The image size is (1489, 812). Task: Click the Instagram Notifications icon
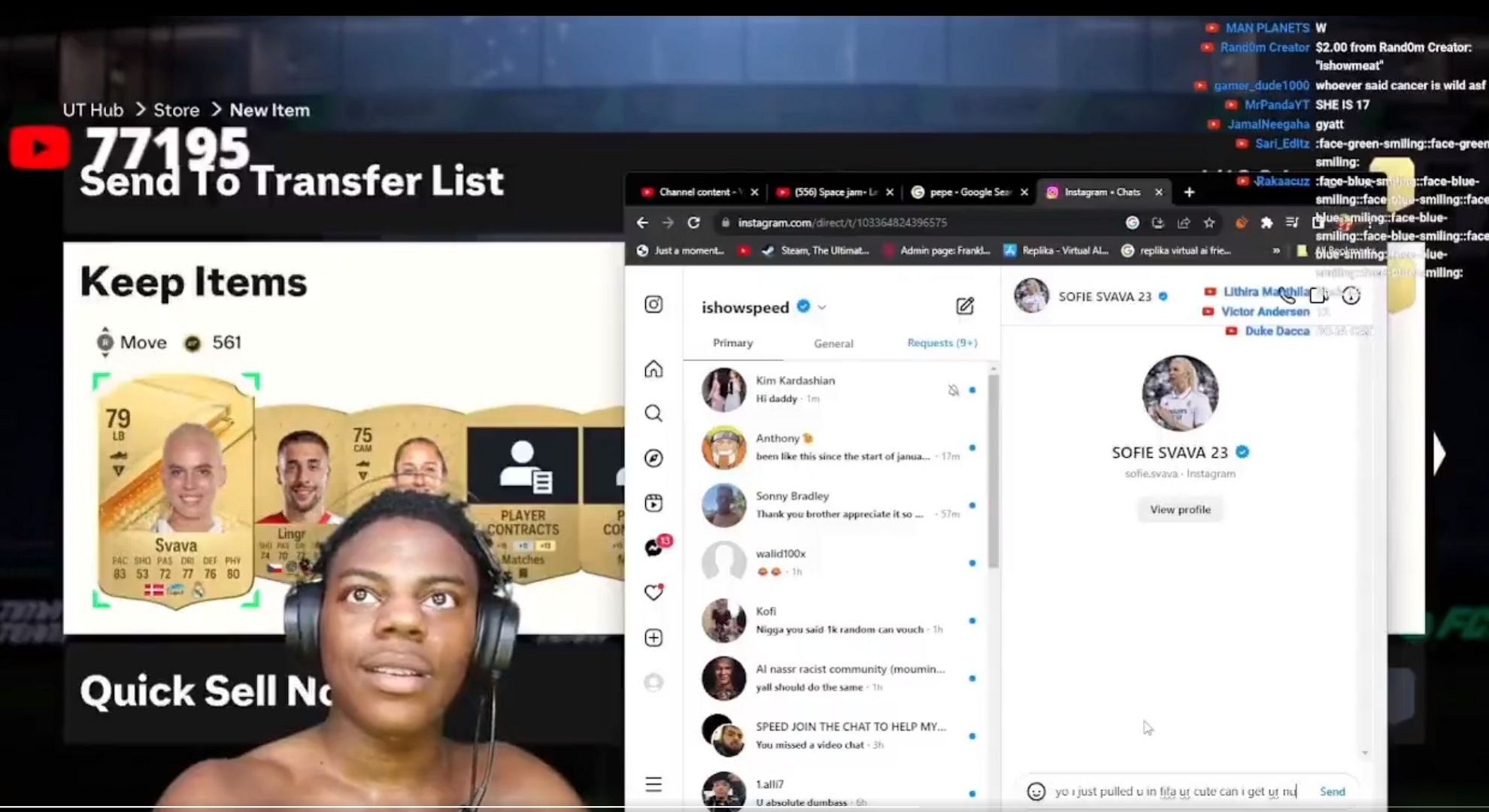(654, 591)
